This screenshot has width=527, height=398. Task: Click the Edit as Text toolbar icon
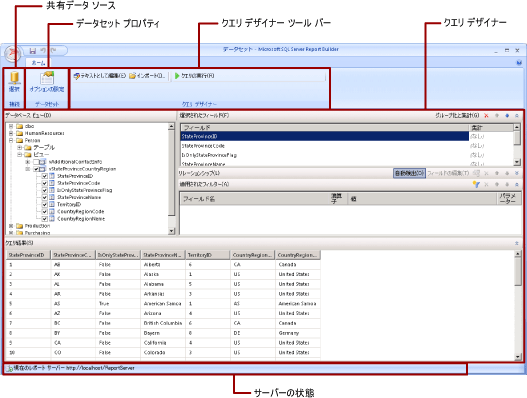(x=77, y=76)
